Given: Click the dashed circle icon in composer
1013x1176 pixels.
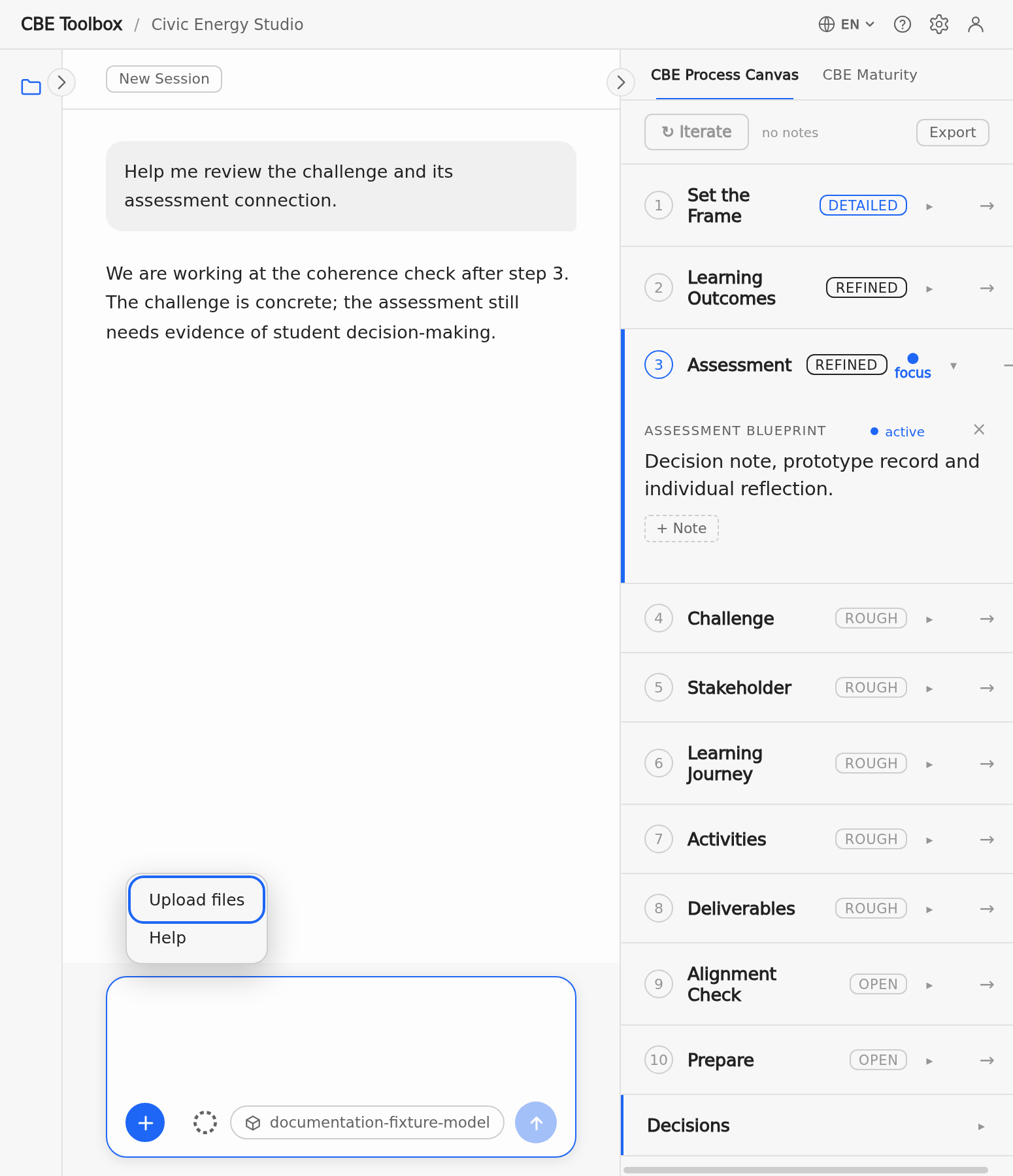Looking at the screenshot, I should coord(205,1122).
